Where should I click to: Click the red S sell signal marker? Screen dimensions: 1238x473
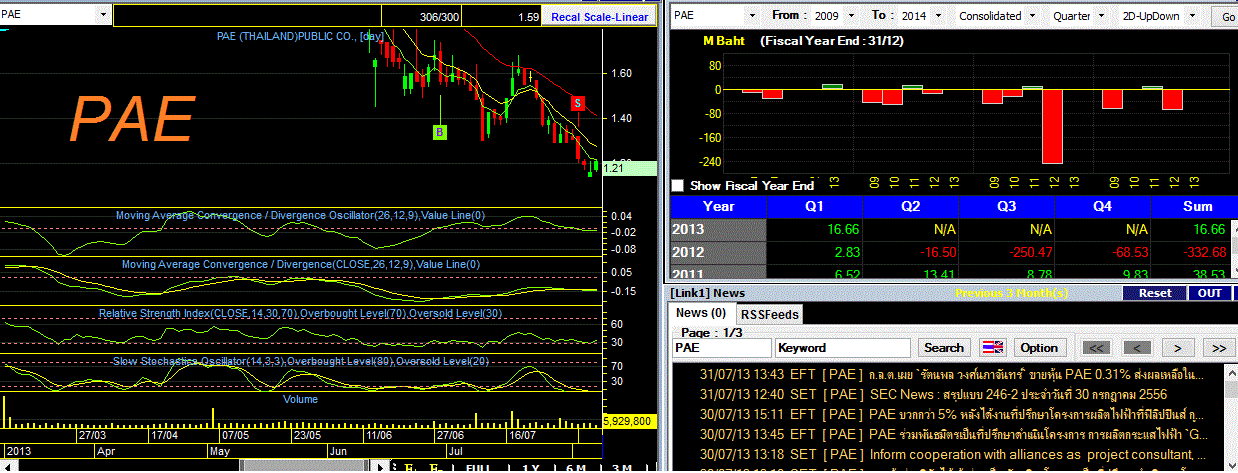(x=578, y=103)
